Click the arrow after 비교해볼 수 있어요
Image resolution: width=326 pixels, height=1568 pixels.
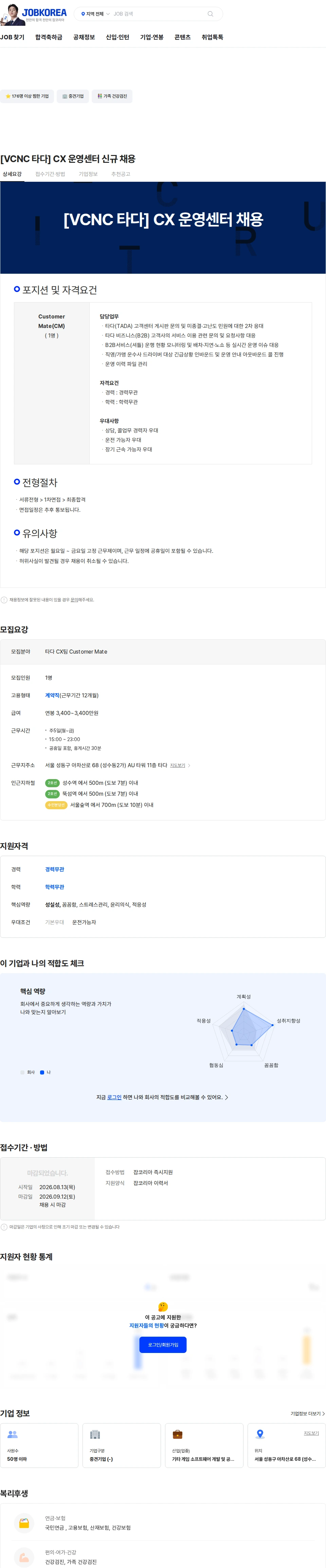(227, 1097)
